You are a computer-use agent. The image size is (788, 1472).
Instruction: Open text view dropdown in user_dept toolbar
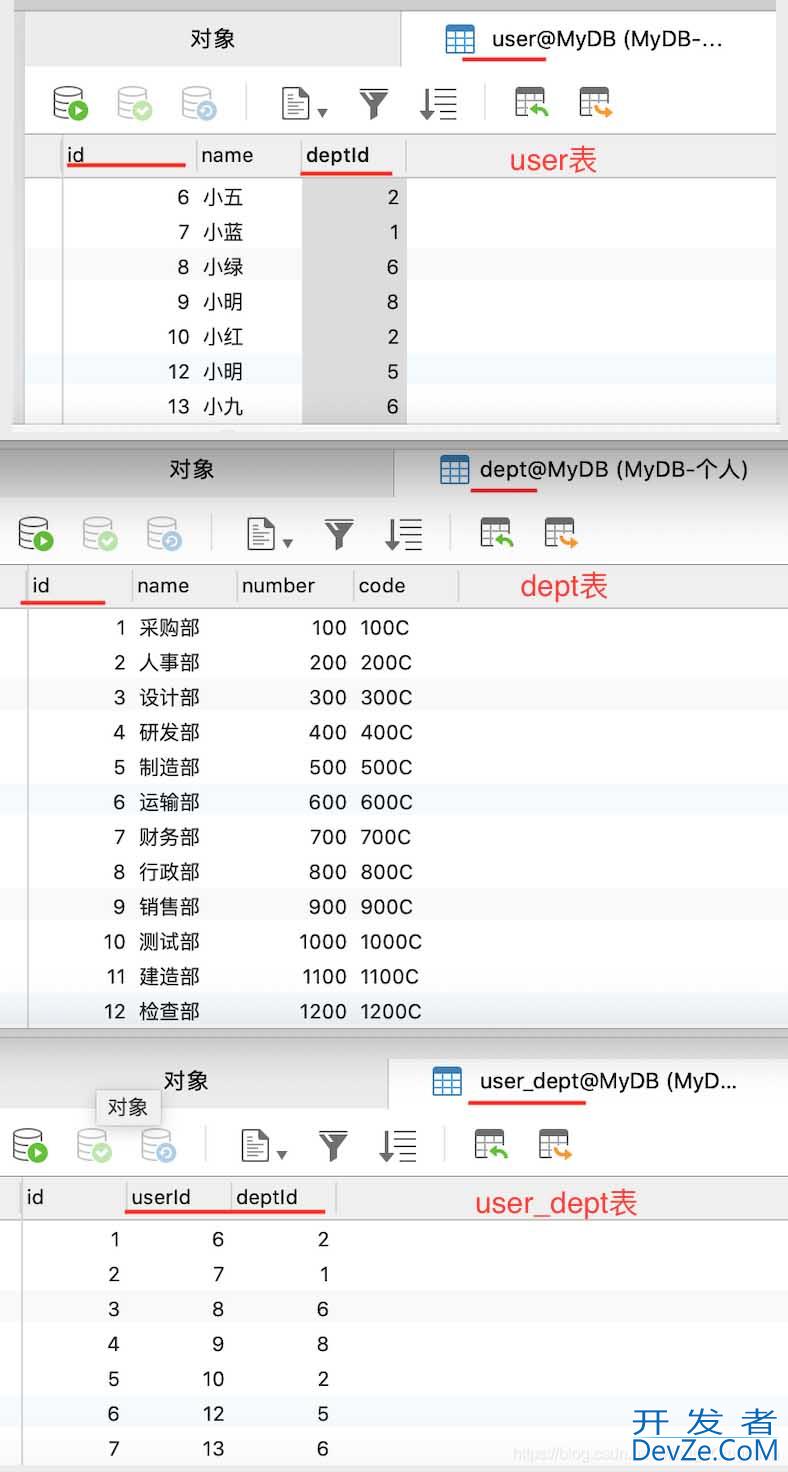pyautogui.click(x=264, y=1145)
